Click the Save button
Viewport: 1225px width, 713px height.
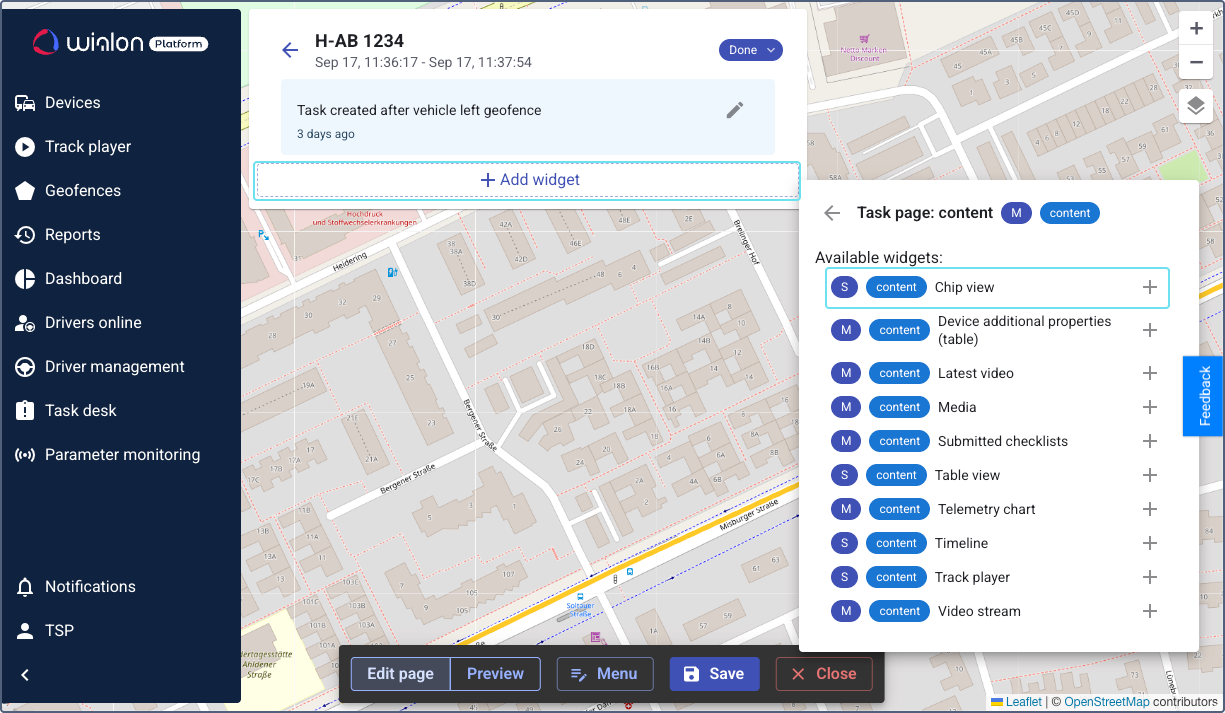(714, 674)
